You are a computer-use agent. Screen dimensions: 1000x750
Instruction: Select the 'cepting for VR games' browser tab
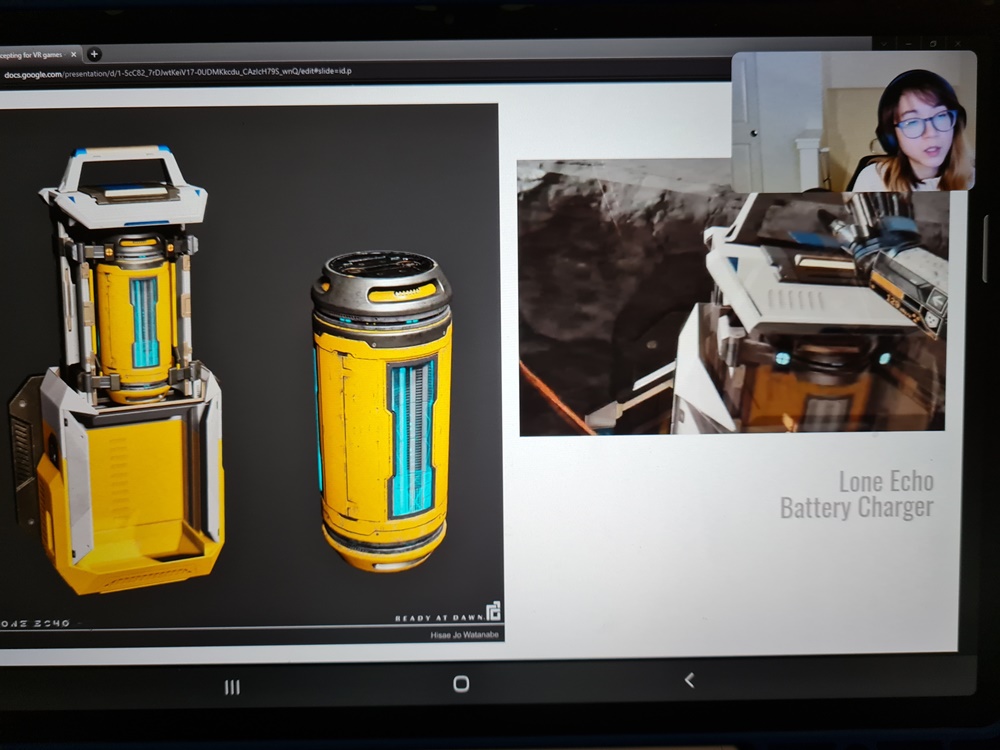40,55
